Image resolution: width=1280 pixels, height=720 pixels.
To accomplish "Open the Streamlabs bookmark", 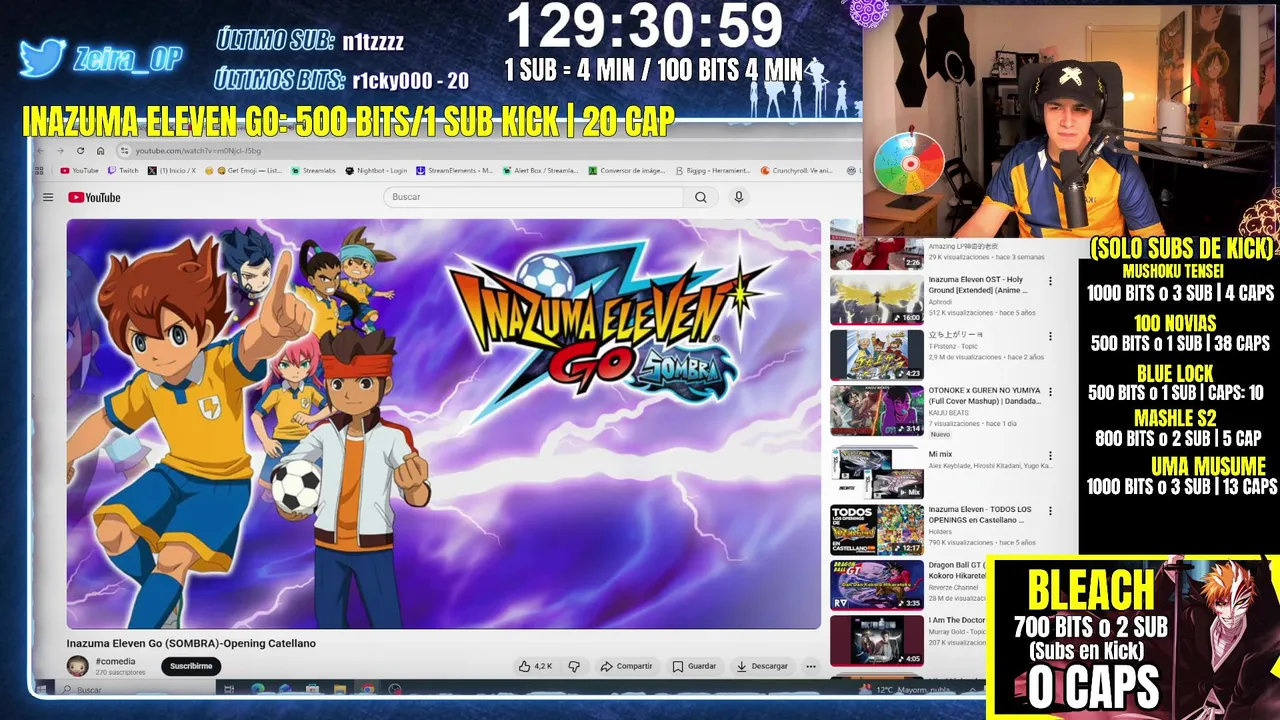I will pos(313,171).
